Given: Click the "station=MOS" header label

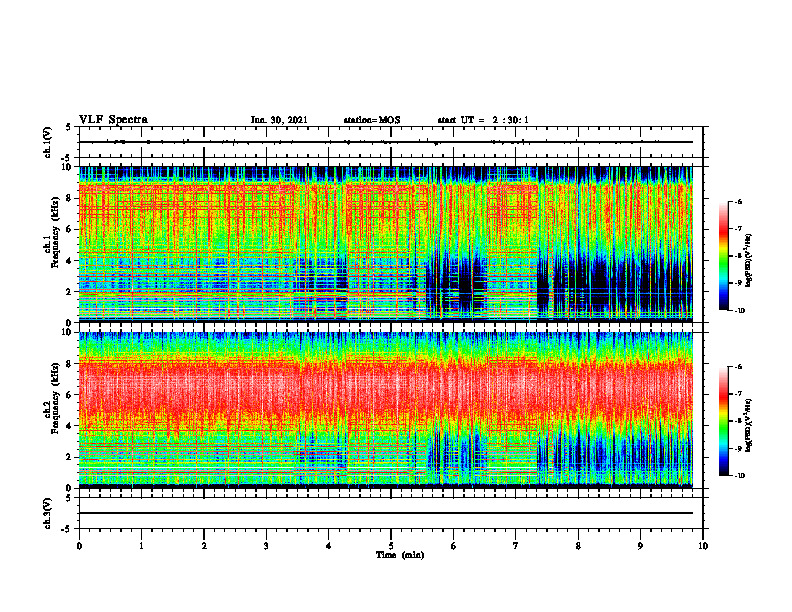Looking at the screenshot, I should tap(372, 120).
